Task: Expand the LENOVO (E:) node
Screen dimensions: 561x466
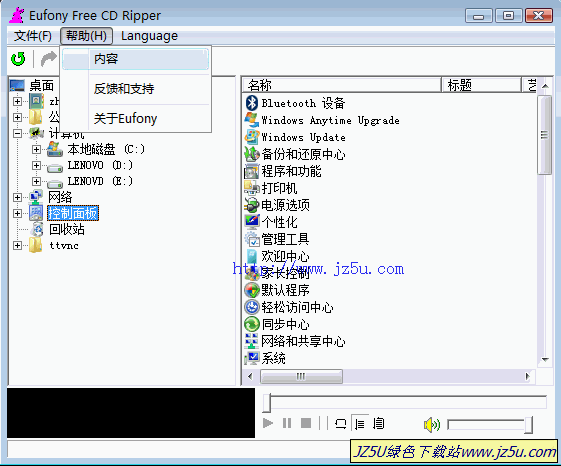Action: pos(36,181)
